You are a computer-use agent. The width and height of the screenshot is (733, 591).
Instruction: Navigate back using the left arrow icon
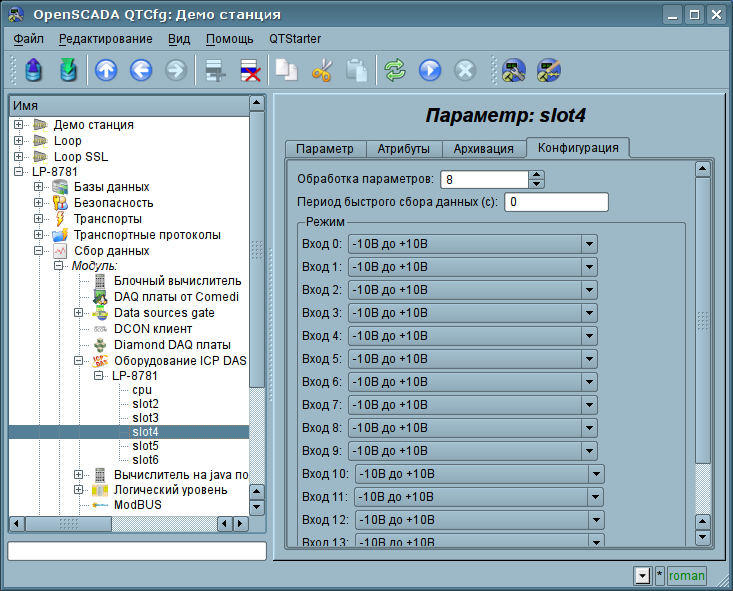click(x=141, y=70)
